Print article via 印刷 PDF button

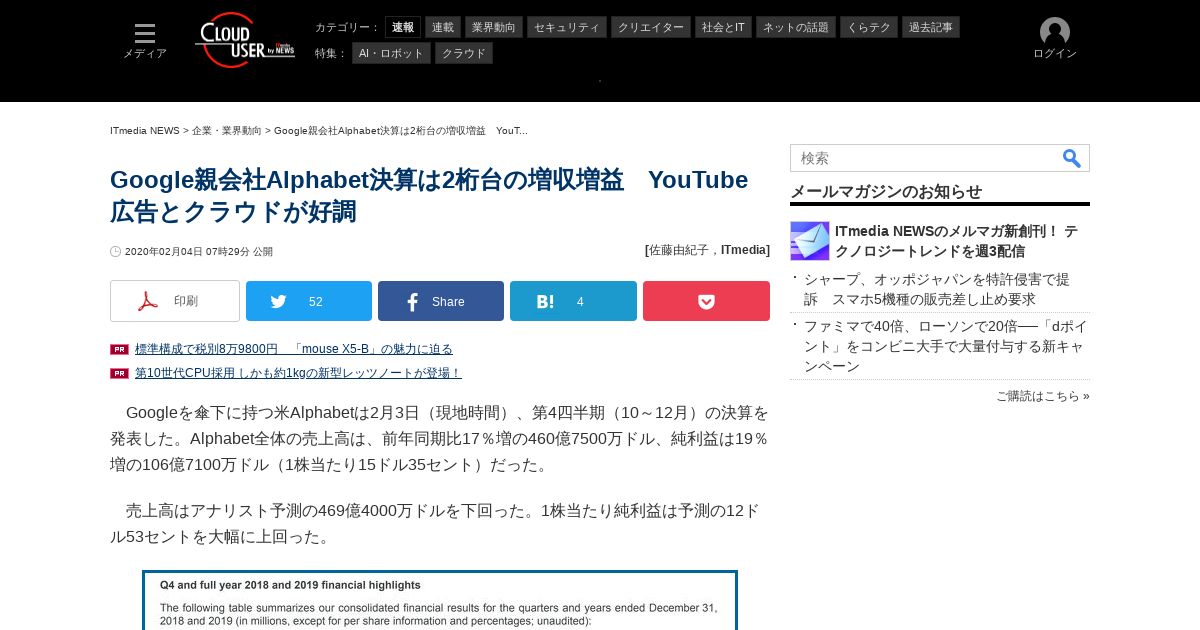[175, 301]
